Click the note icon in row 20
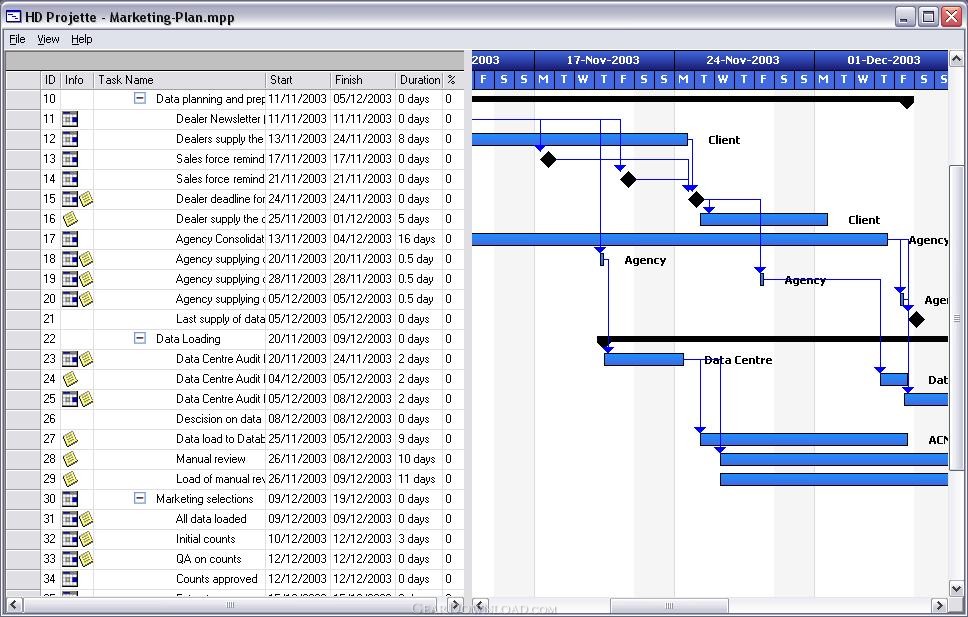The height and width of the screenshot is (617, 968). 86,299
